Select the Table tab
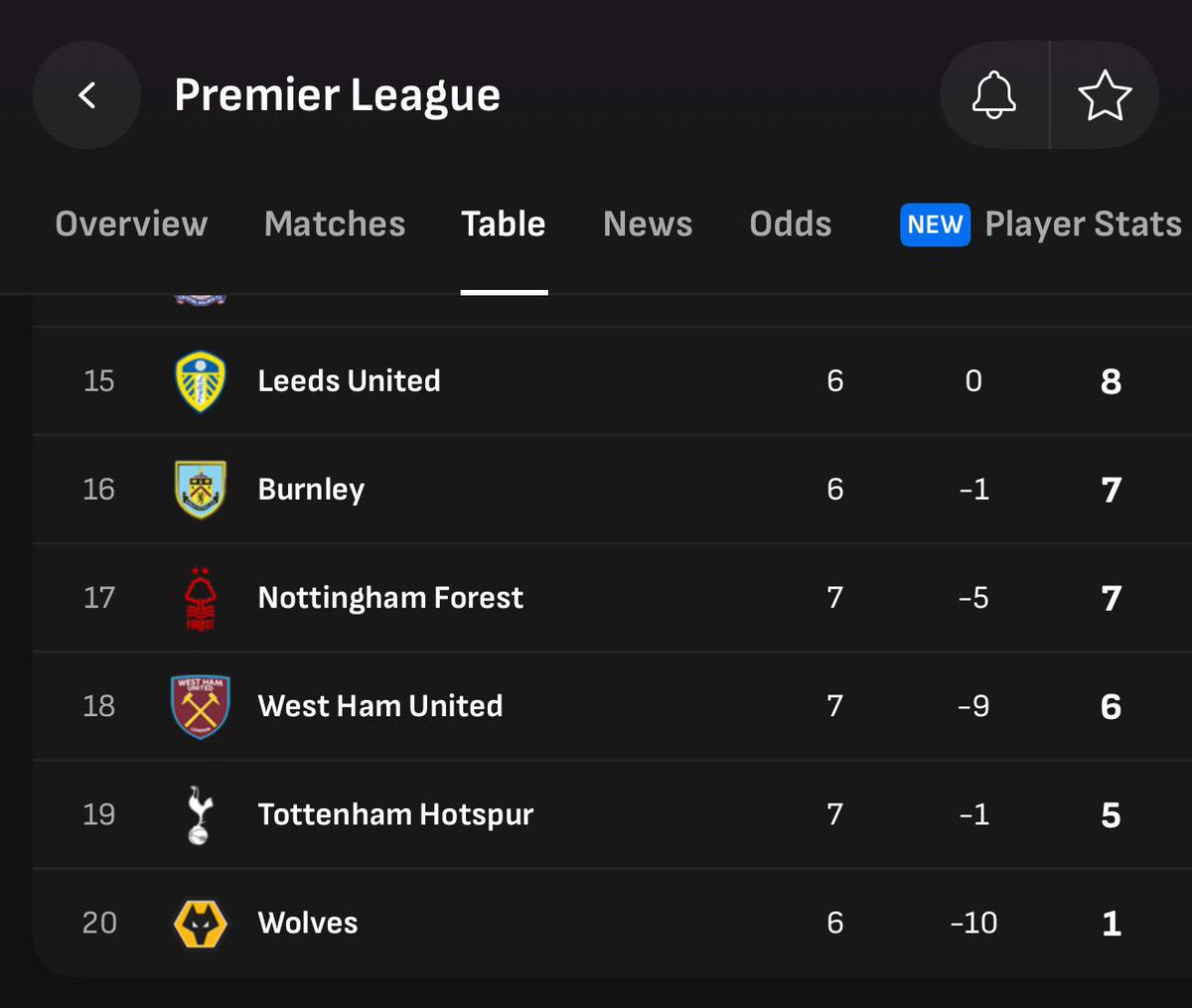The image size is (1192, 1008). coord(504,224)
